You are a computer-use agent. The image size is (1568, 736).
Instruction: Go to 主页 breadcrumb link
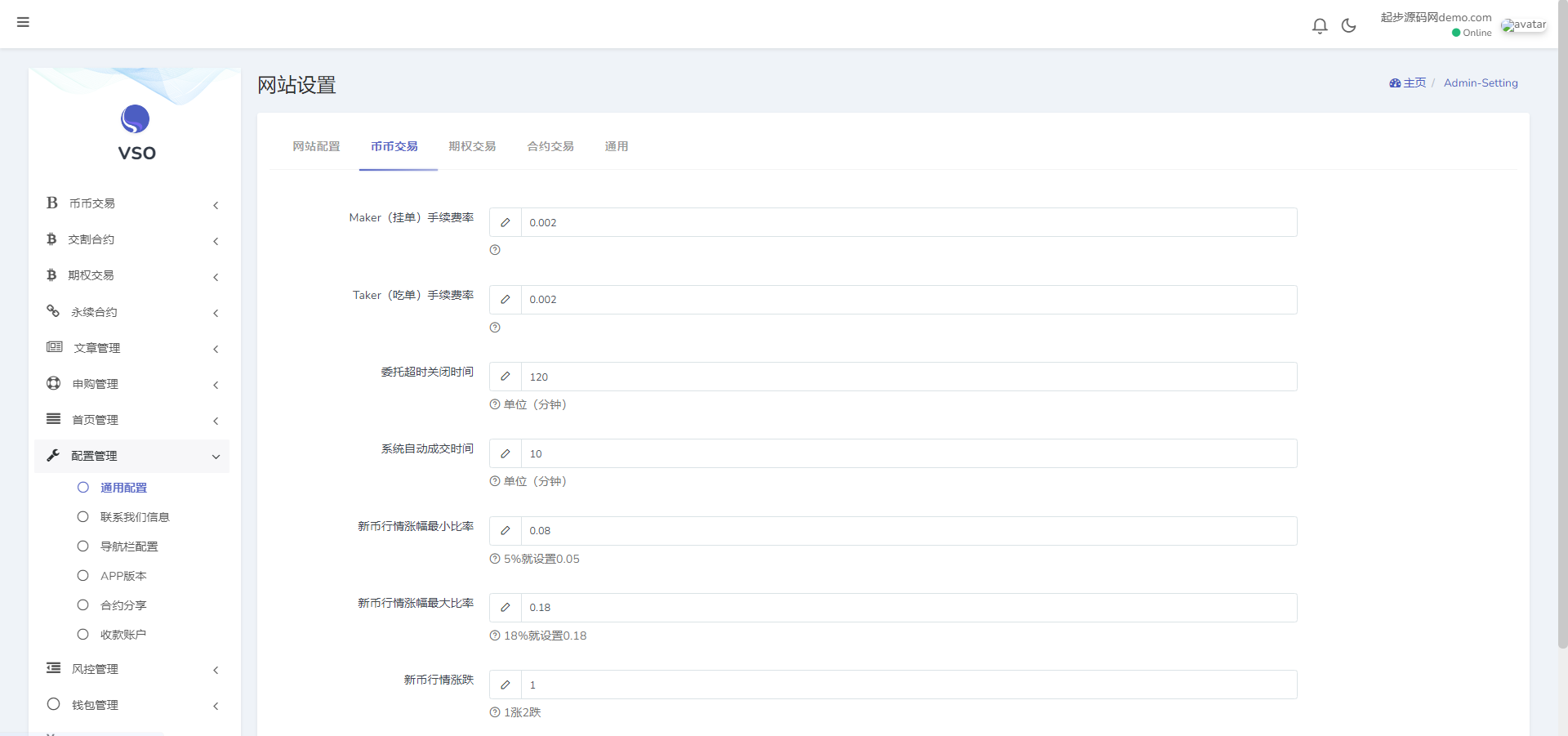[1415, 83]
